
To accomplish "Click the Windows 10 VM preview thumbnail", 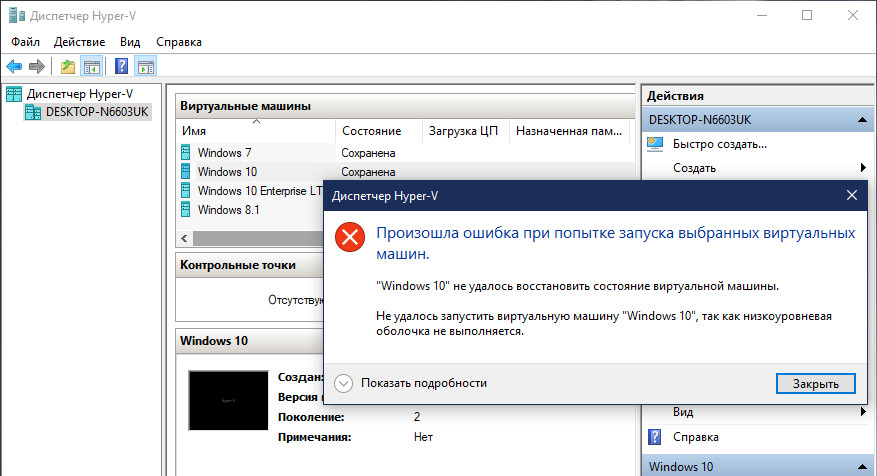I will pos(228,400).
